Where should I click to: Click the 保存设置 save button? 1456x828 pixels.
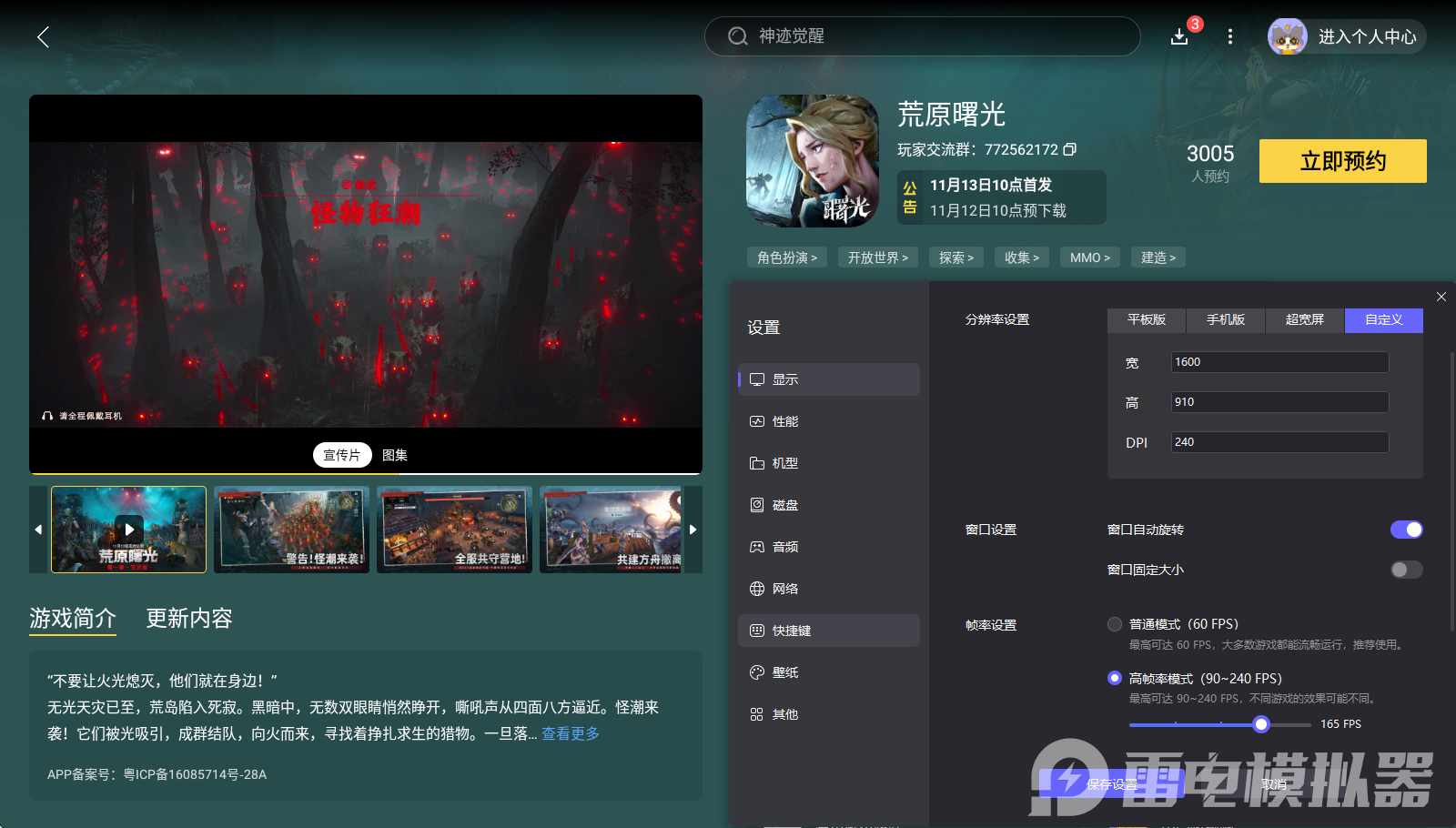pyautogui.click(x=1112, y=783)
